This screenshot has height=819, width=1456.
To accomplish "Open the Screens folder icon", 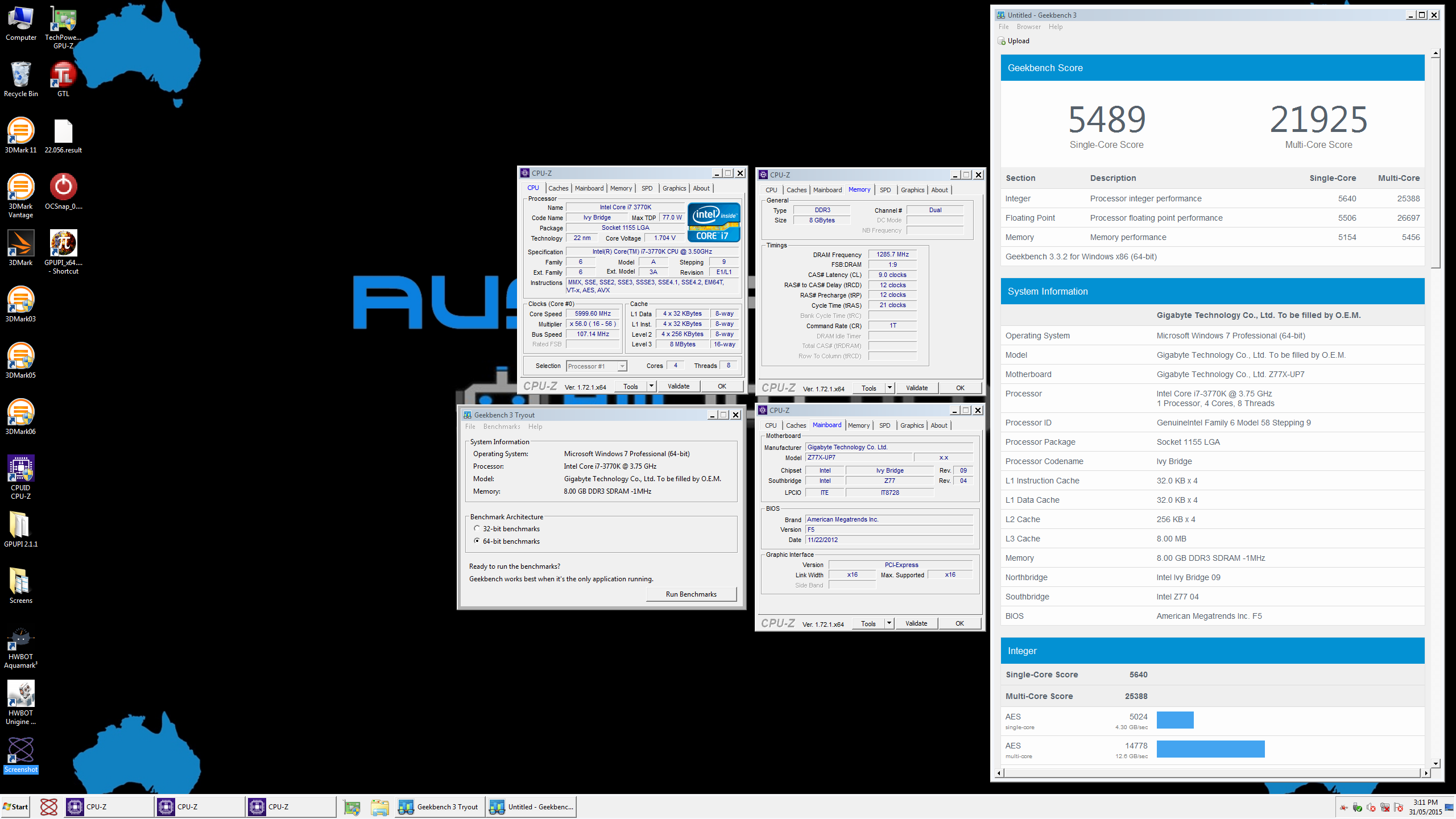I will (21, 585).
